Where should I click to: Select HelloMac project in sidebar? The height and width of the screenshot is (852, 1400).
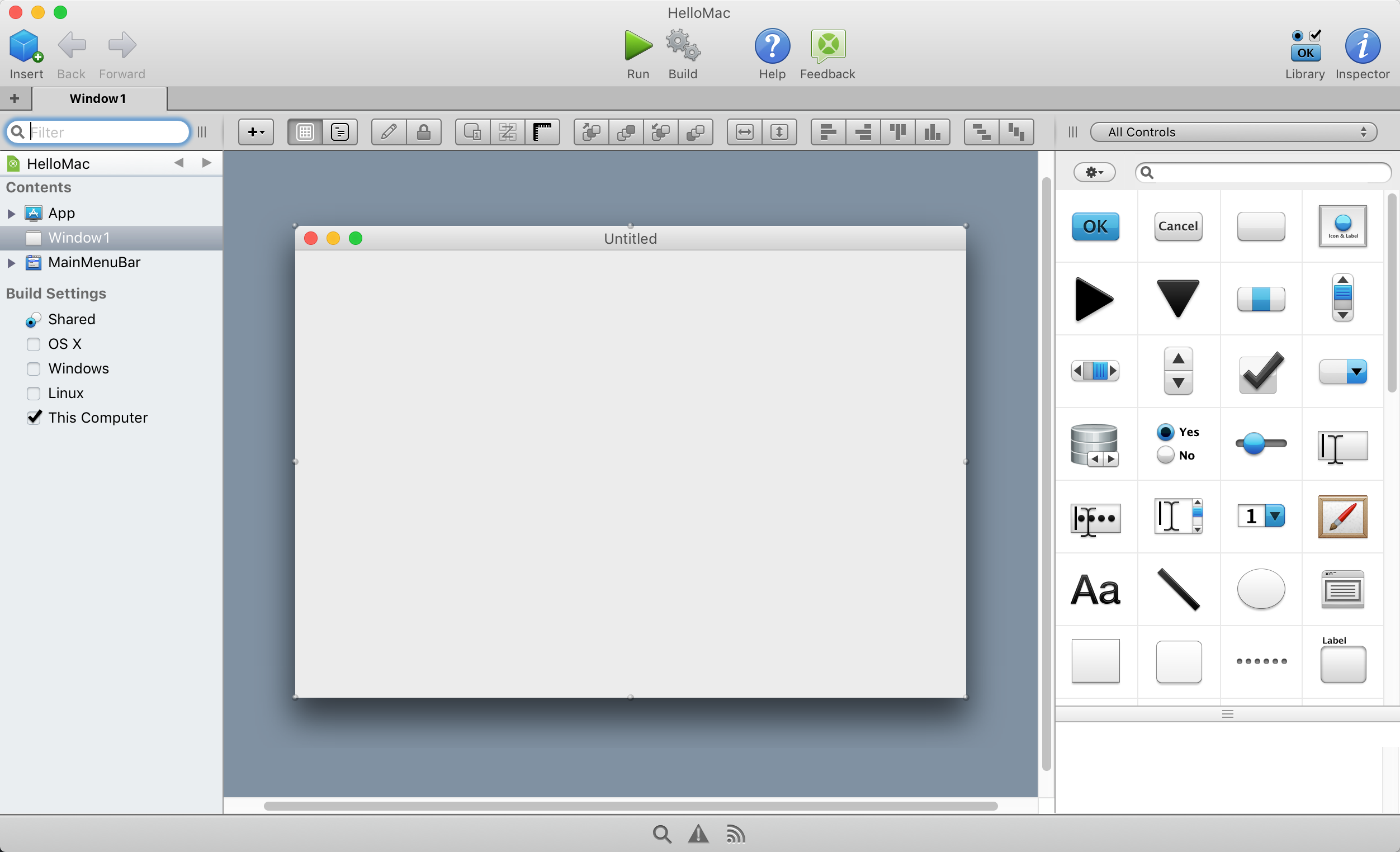[58, 162]
